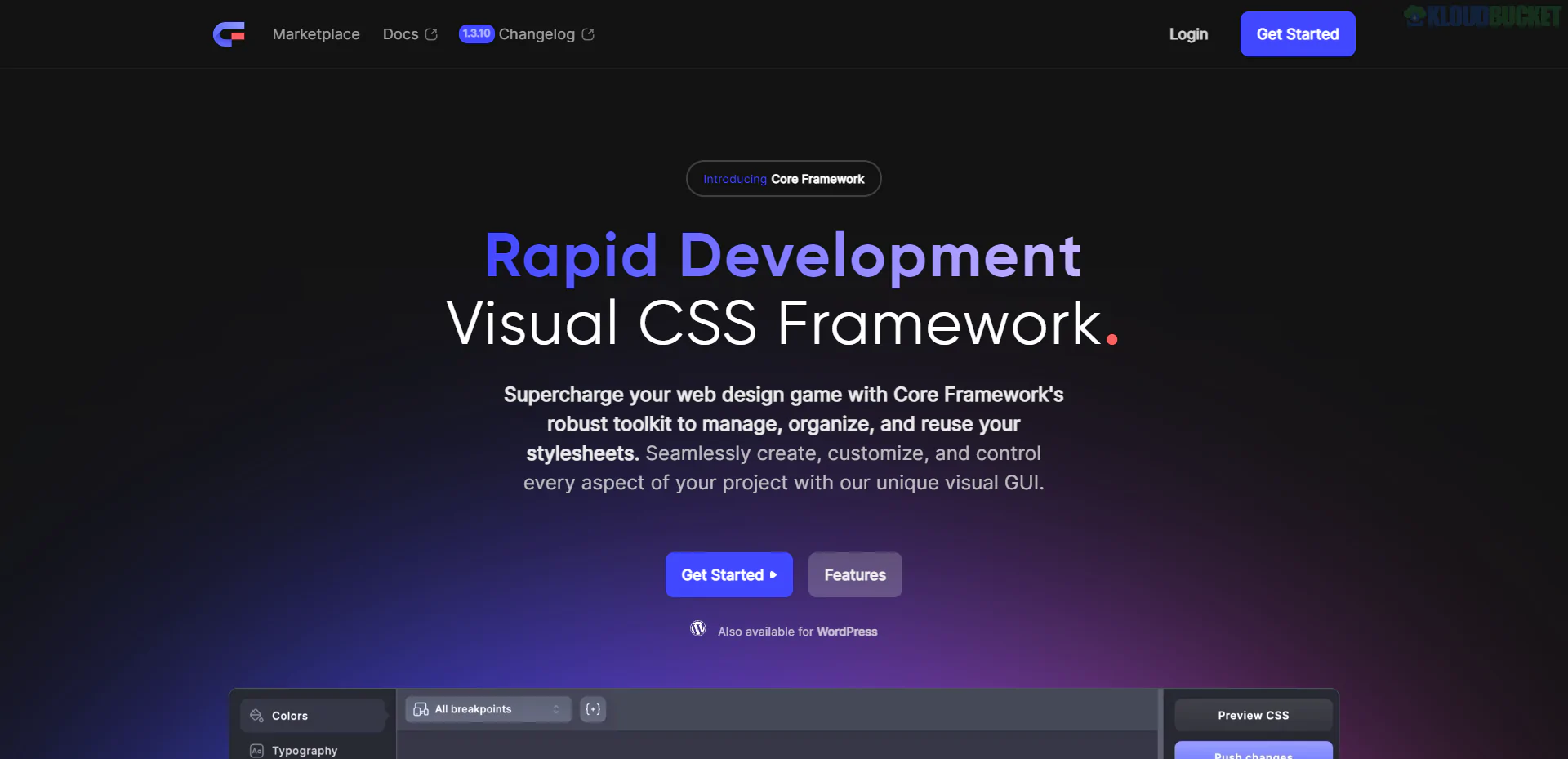
Task: Open the Marketplace menu item
Action: pos(316,33)
